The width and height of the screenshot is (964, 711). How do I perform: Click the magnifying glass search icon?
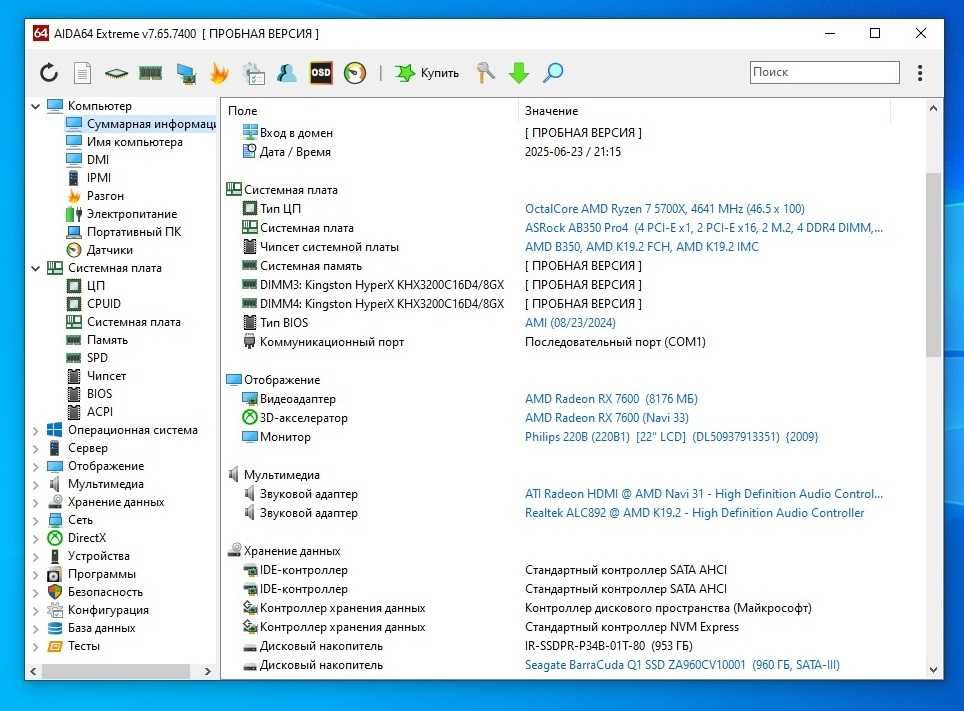coord(553,73)
